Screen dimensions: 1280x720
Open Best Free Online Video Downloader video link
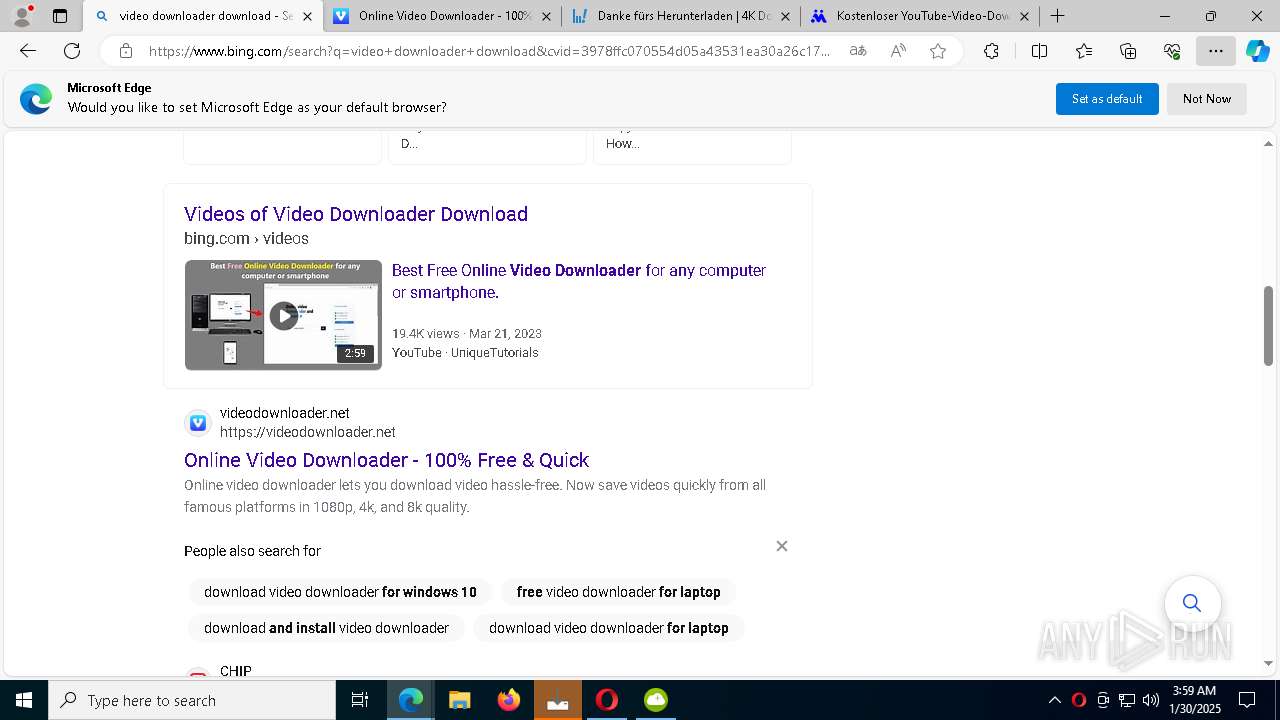point(579,281)
